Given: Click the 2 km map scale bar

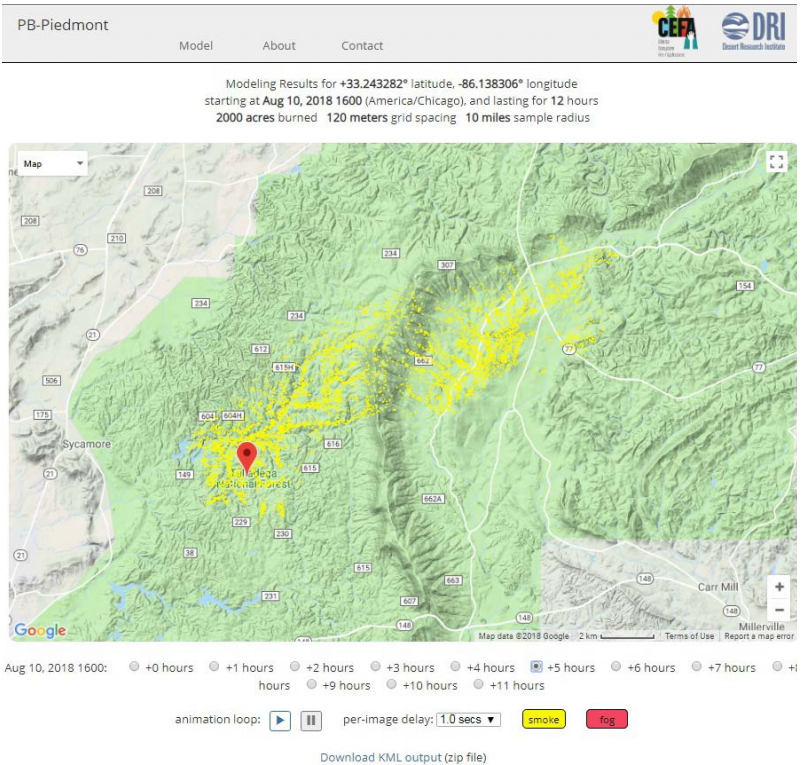Looking at the screenshot, I should point(617,636).
